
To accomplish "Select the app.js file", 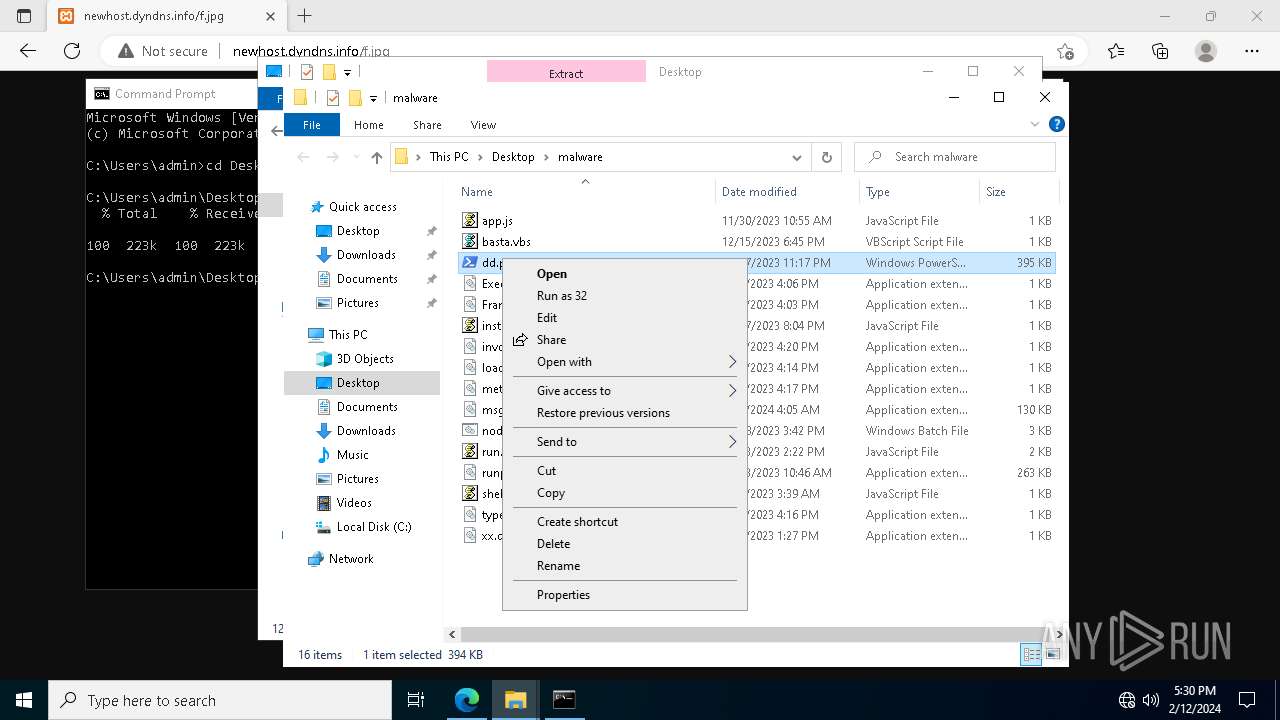I will (x=497, y=221).
